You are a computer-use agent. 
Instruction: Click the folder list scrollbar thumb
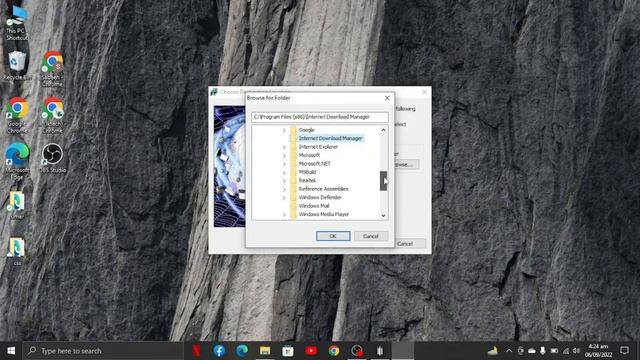[x=383, y=181]
